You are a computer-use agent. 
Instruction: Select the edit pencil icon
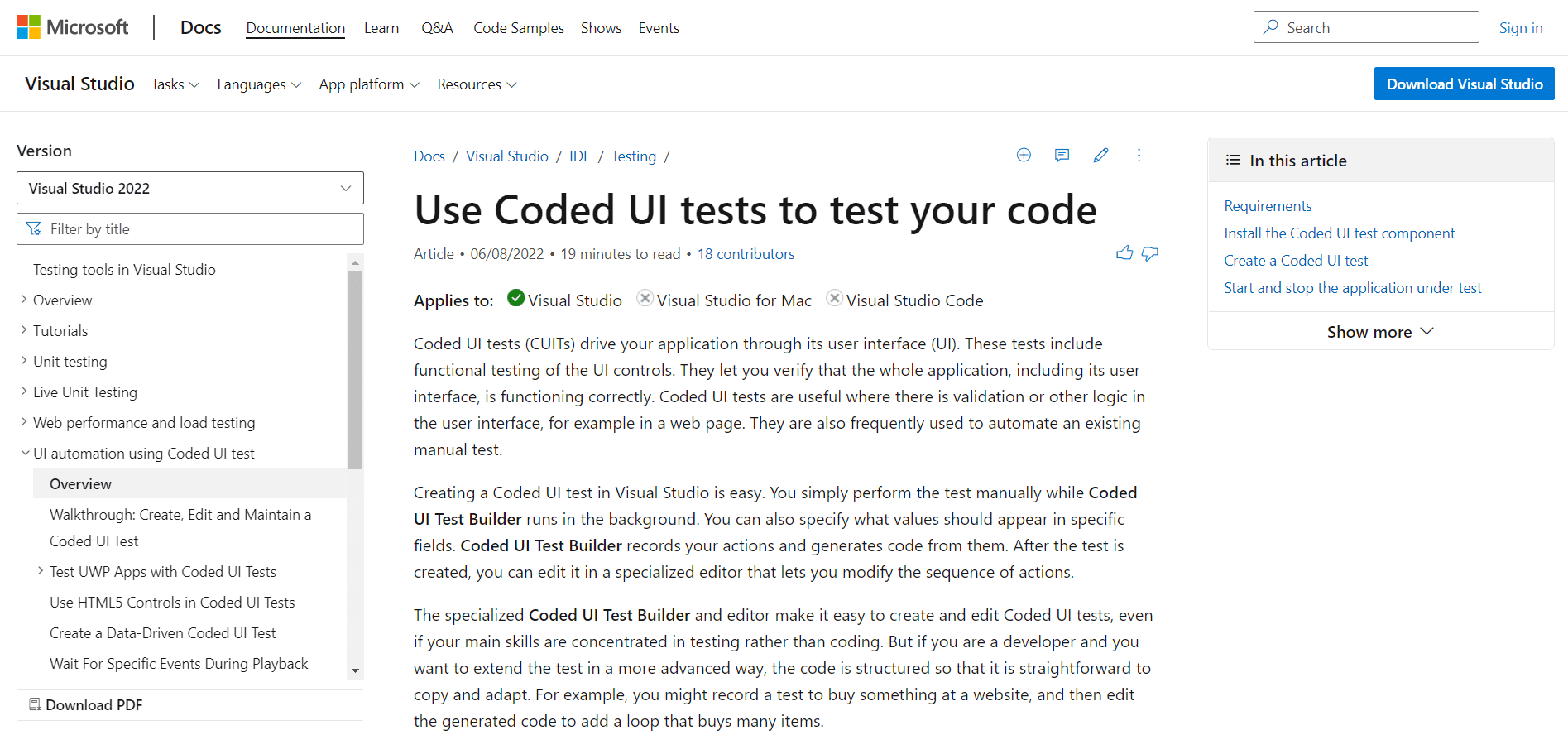[x=1100, y=155]
